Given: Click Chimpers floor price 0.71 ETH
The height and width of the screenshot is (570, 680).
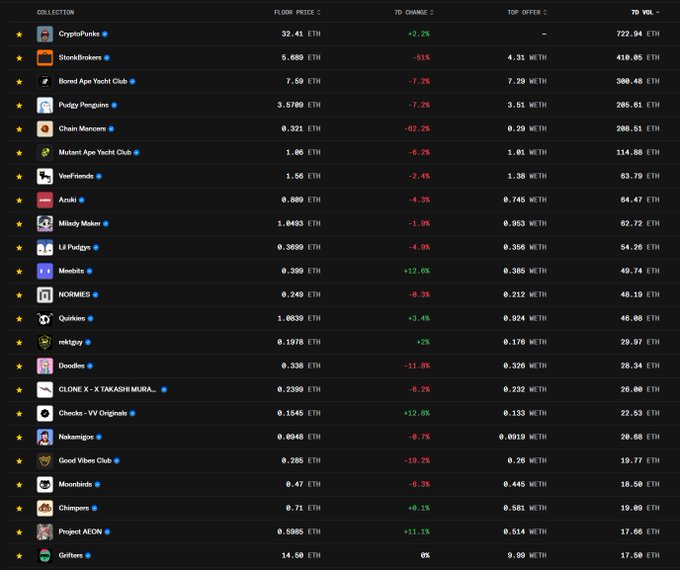Looking at the screenshot, I should pos(303,508).
